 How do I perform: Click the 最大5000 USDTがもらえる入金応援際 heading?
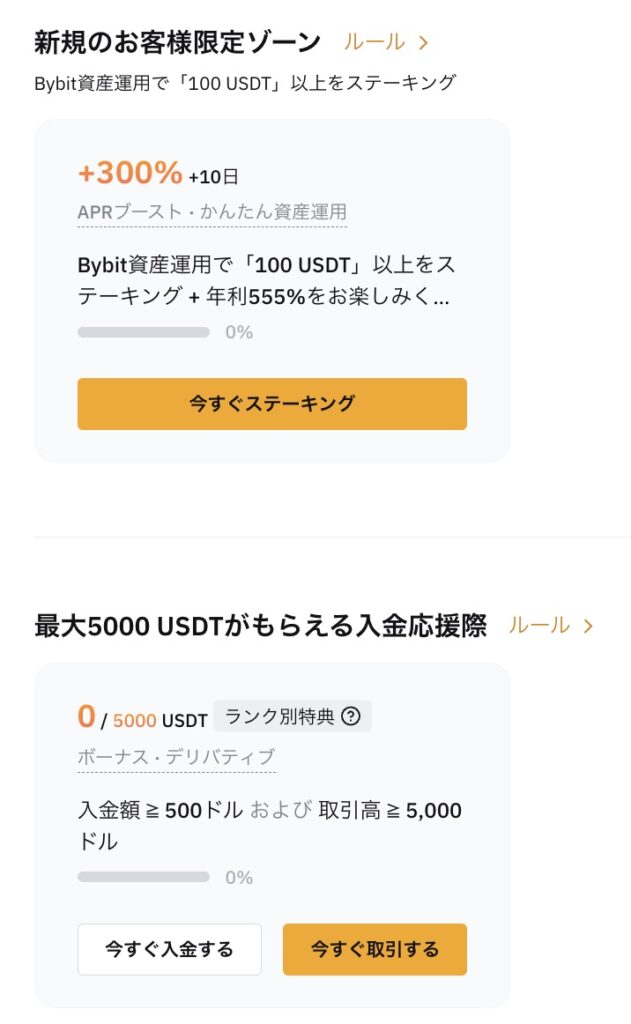pos(260,626)
